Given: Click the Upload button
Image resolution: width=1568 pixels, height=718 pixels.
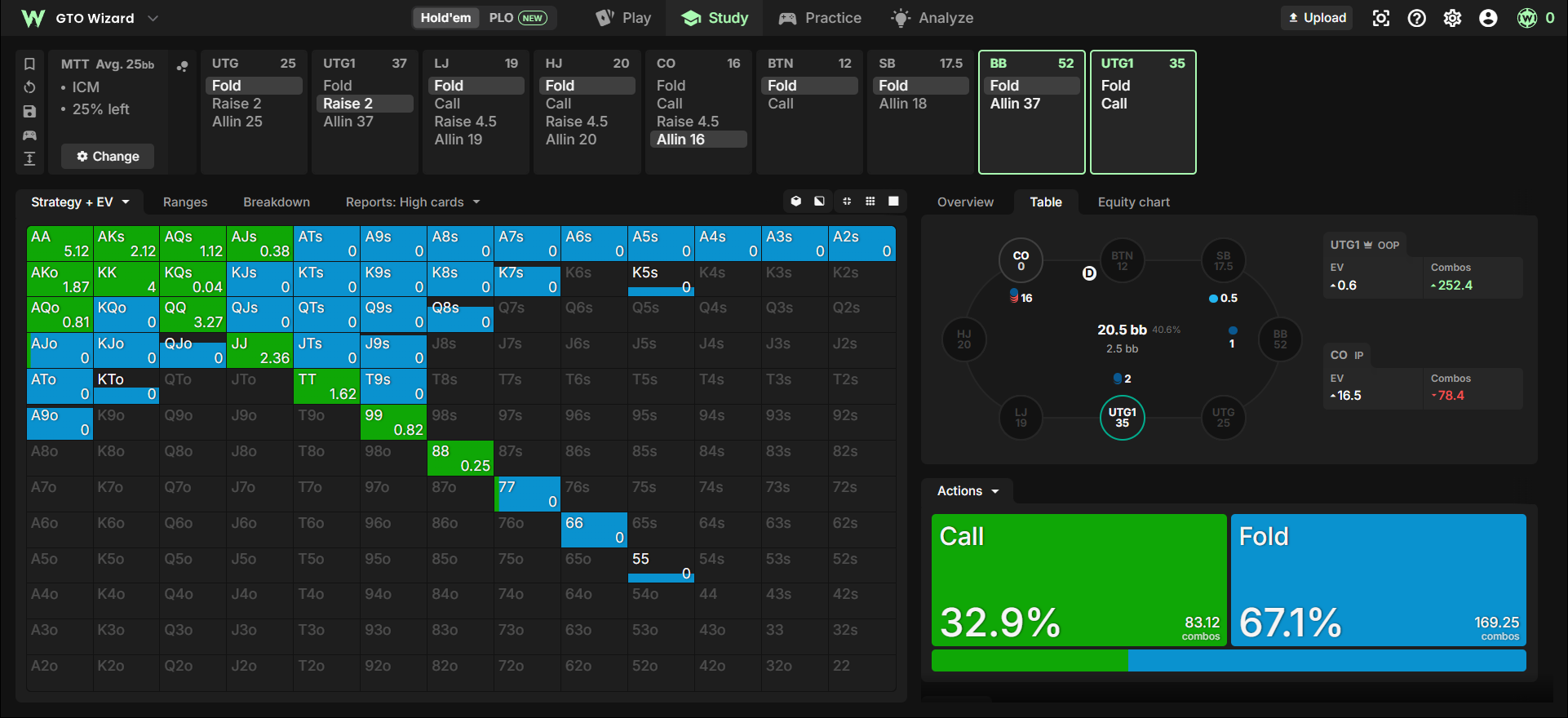Looking at the screenshot, I should (1317, 18).
